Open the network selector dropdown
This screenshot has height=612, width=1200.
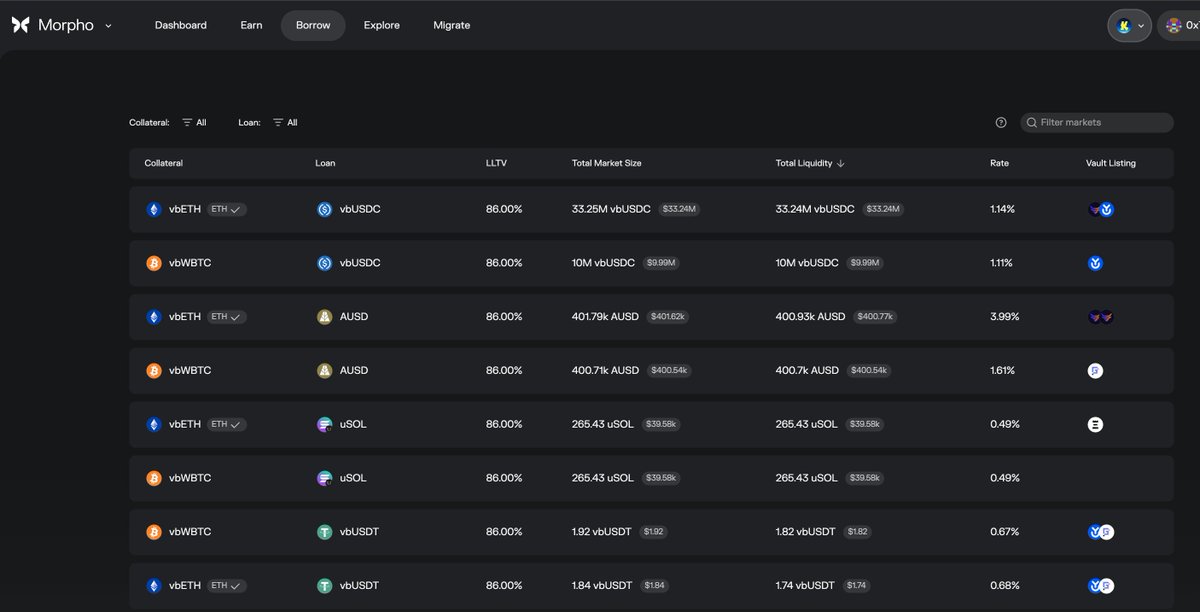[x=1129, y=26]
